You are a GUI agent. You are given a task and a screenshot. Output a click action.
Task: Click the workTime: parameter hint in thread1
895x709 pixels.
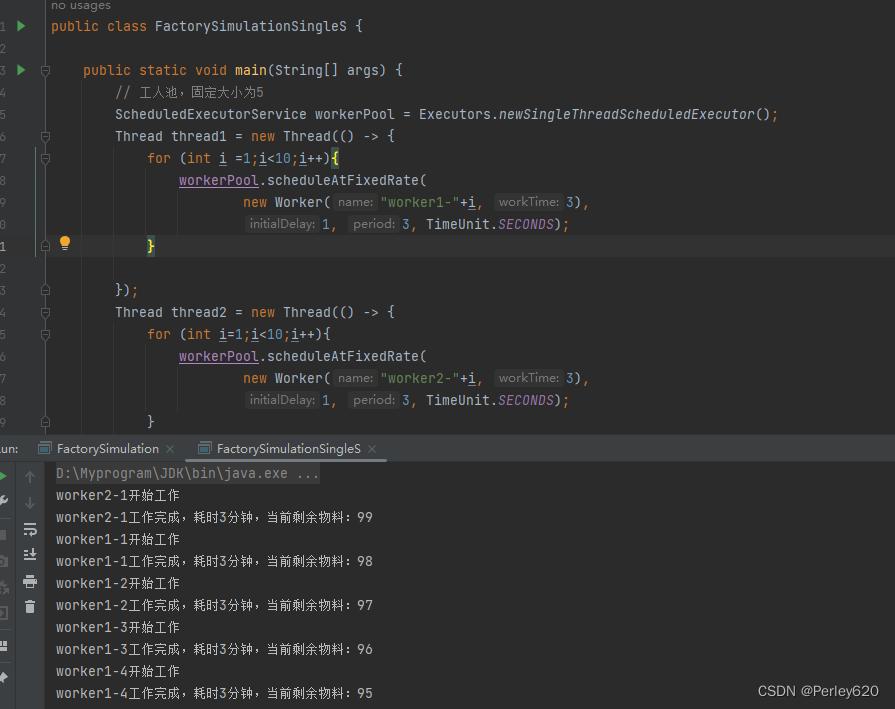tap(529, 202)
